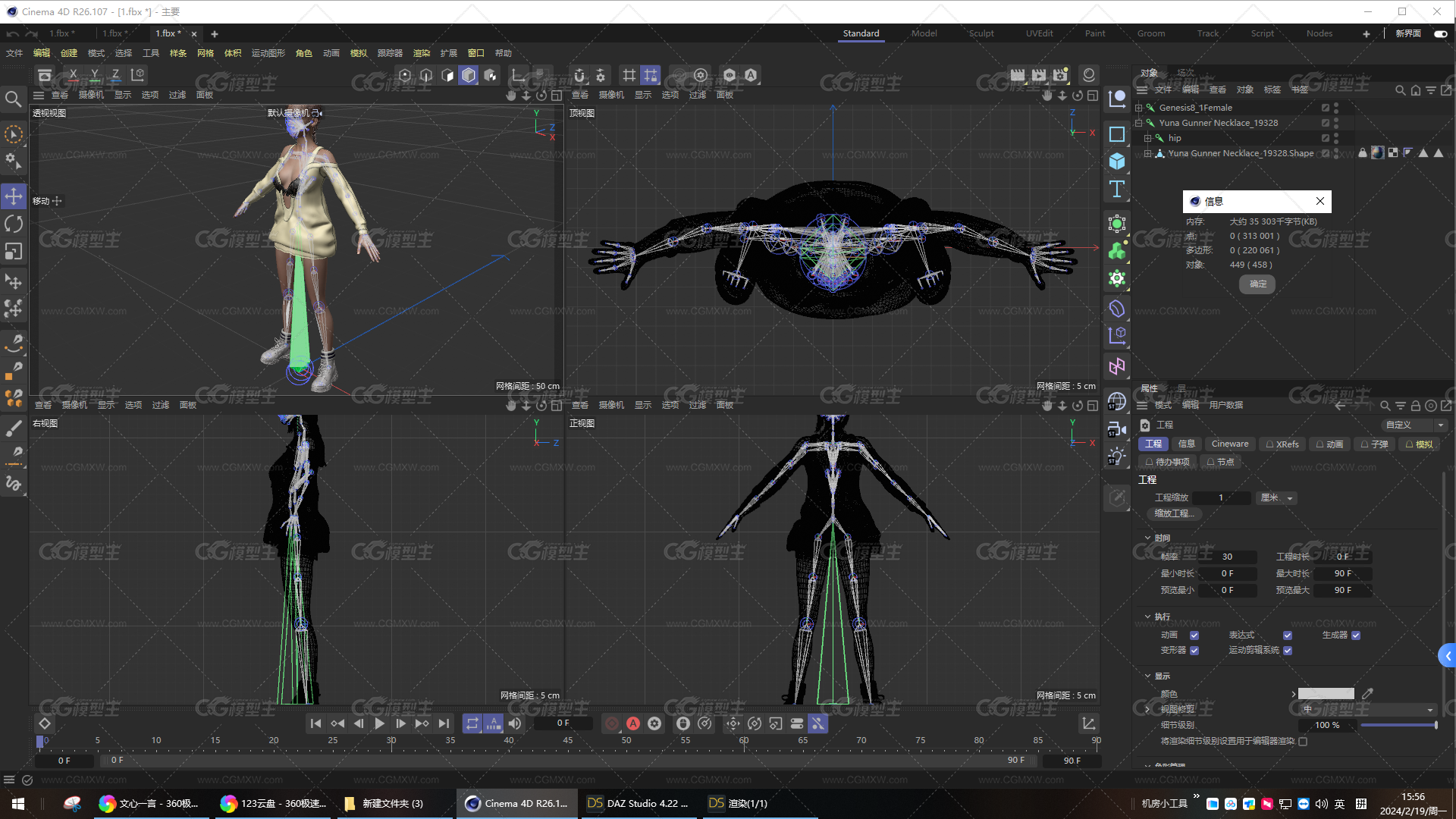The image size is (1456, 819).
Task: Enable render detail level for editor checkbox
Action: click(1303, 742)
